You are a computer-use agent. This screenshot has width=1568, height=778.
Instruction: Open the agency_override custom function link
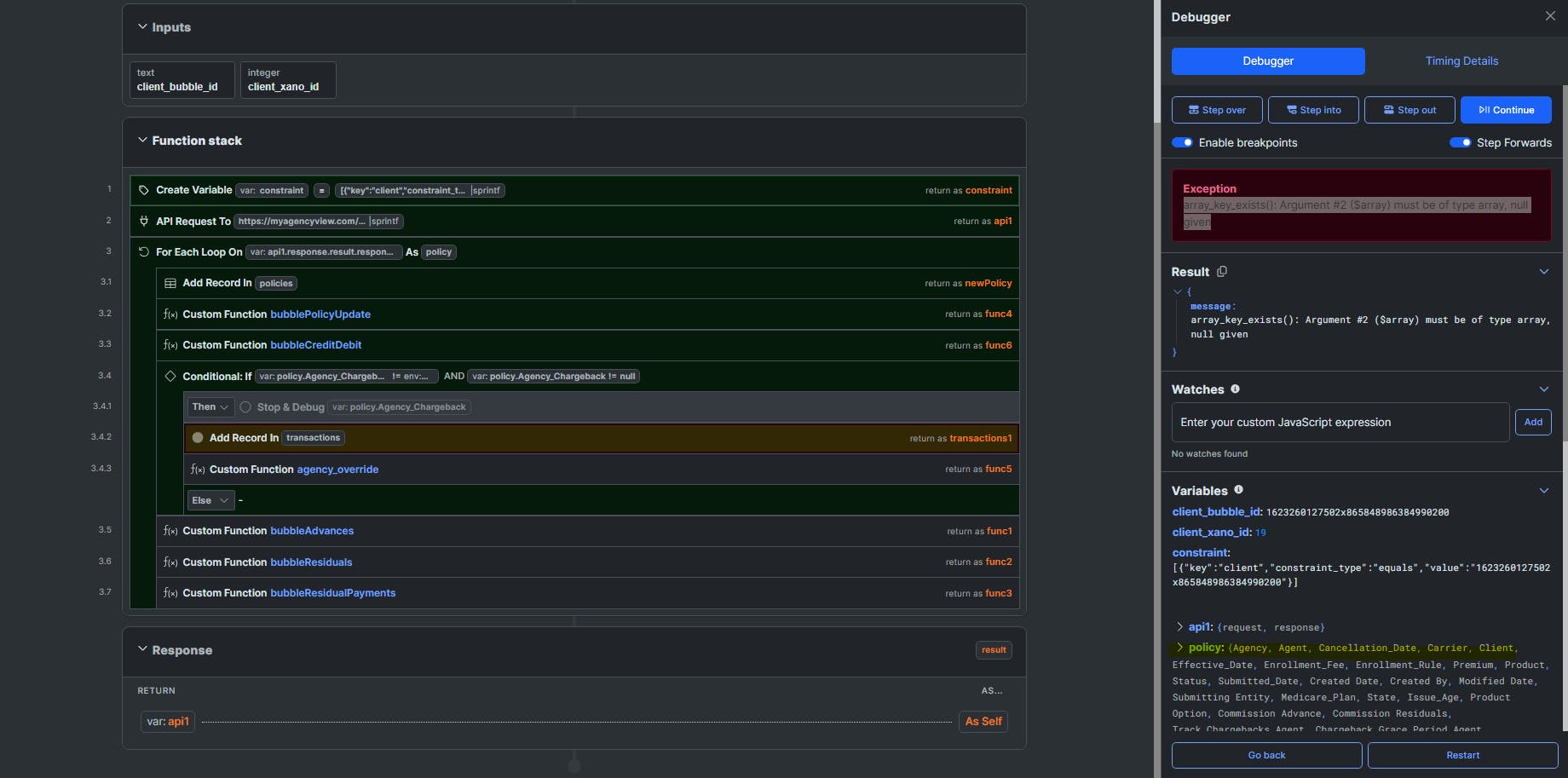337,470
